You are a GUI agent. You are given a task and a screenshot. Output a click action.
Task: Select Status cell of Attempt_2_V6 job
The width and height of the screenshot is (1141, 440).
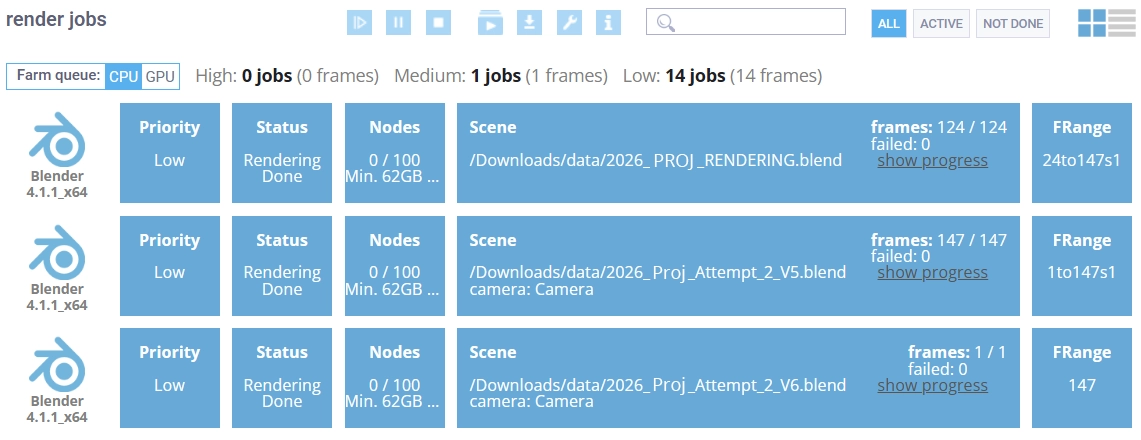click(x=282, y=377)
